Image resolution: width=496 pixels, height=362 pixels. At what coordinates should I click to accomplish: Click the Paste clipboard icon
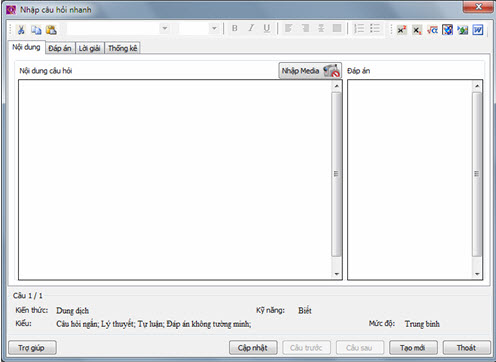tap(51, 30)
